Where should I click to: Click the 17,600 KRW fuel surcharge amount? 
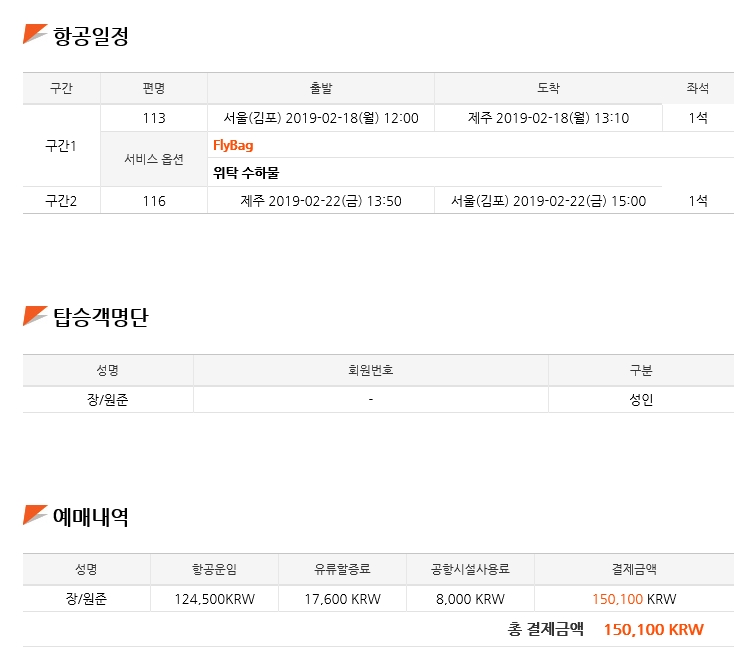click(x=342, y=599)
